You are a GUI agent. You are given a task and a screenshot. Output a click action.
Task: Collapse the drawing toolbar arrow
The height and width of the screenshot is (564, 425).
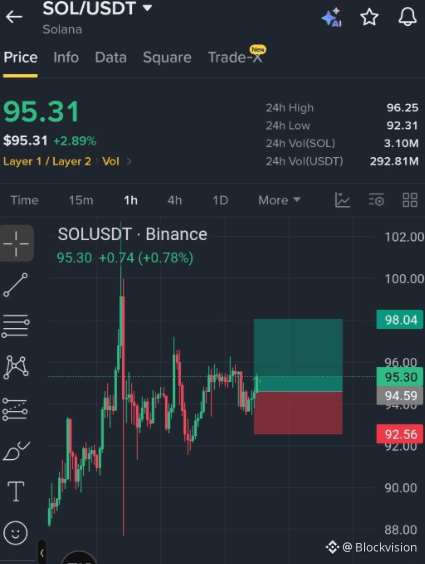(42, 553)
